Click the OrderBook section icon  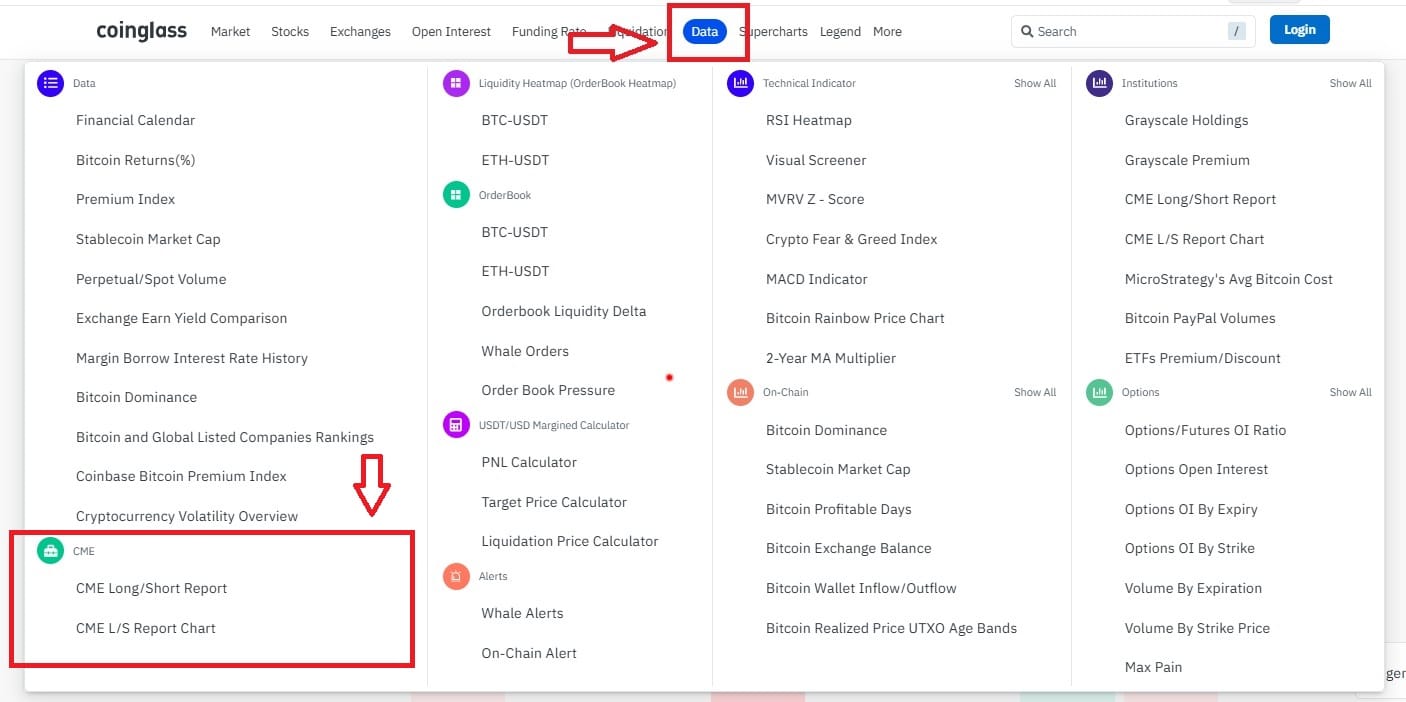point(456,195)
